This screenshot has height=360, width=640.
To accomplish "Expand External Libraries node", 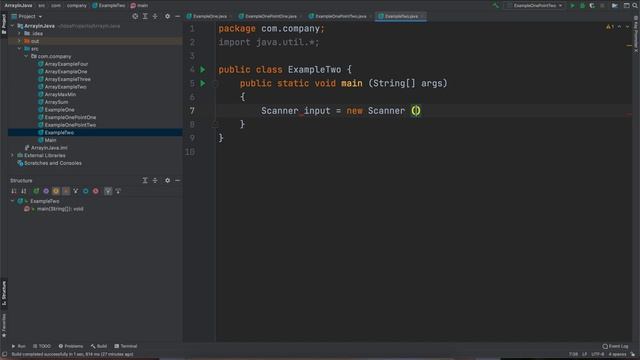I will tap(13, 156).
